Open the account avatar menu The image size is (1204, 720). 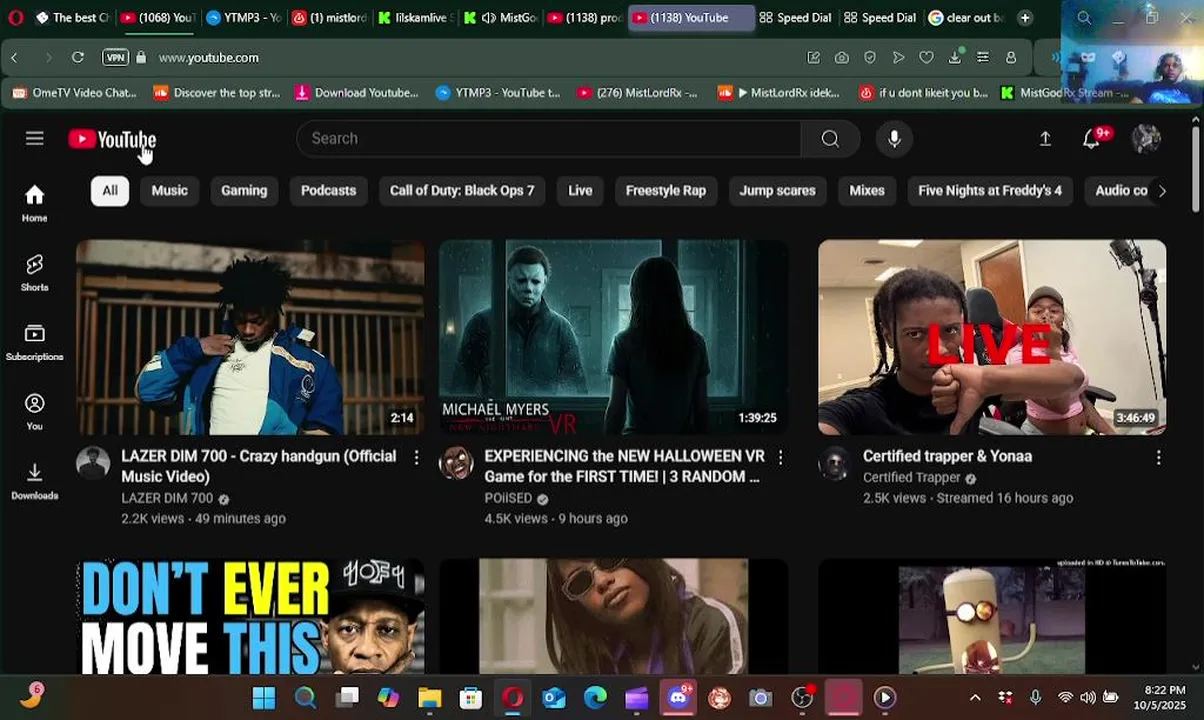1146,139
